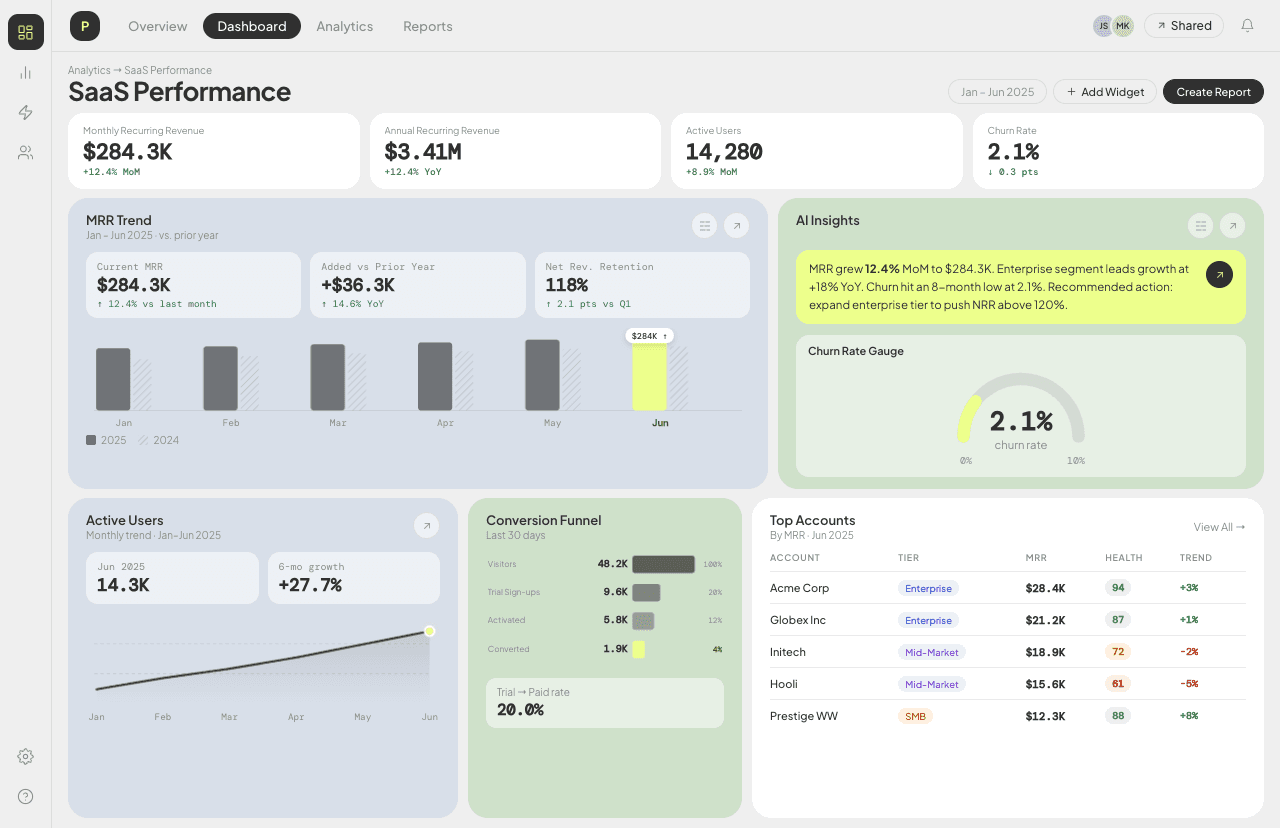Select the Globex Inc account row

(1008, 620)
